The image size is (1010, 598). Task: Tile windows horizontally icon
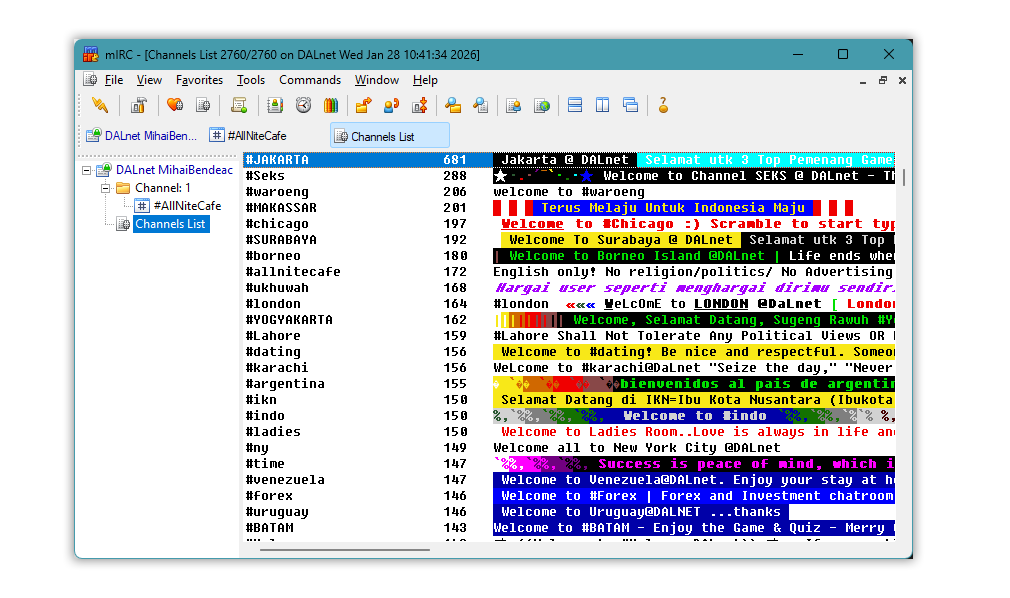[575, 105]
